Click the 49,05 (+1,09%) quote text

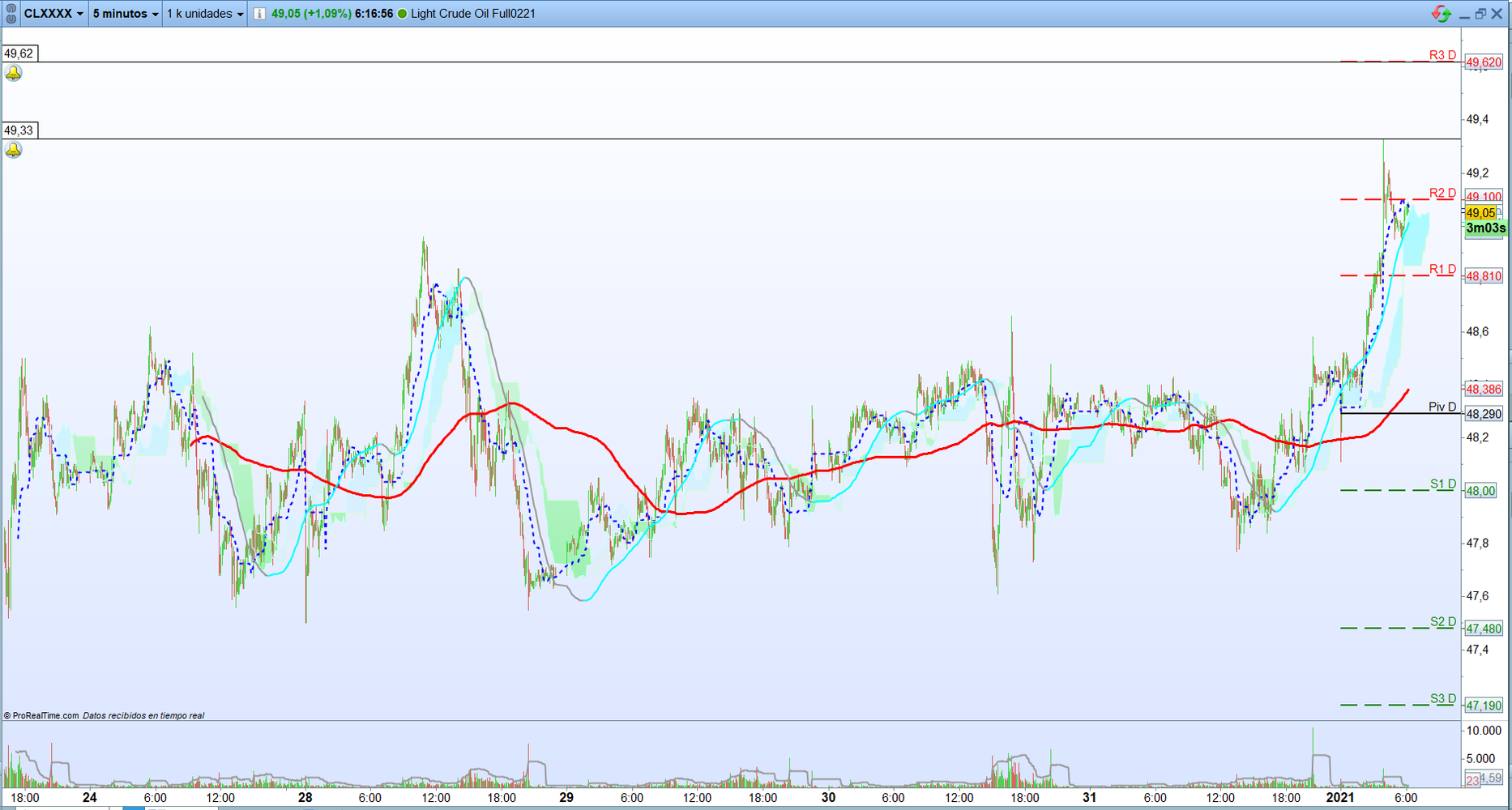tap(311, 14)
